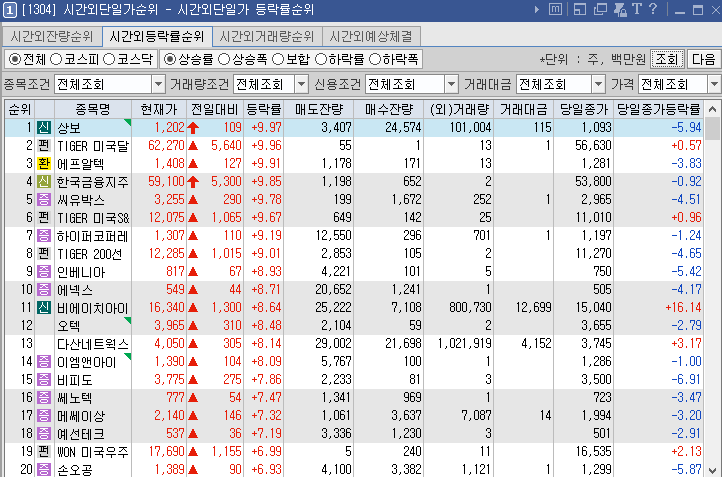This screenshot has height=477, width=722.
Task: Select the 쎄노텍 stock name
Action: tap(75, 397)
